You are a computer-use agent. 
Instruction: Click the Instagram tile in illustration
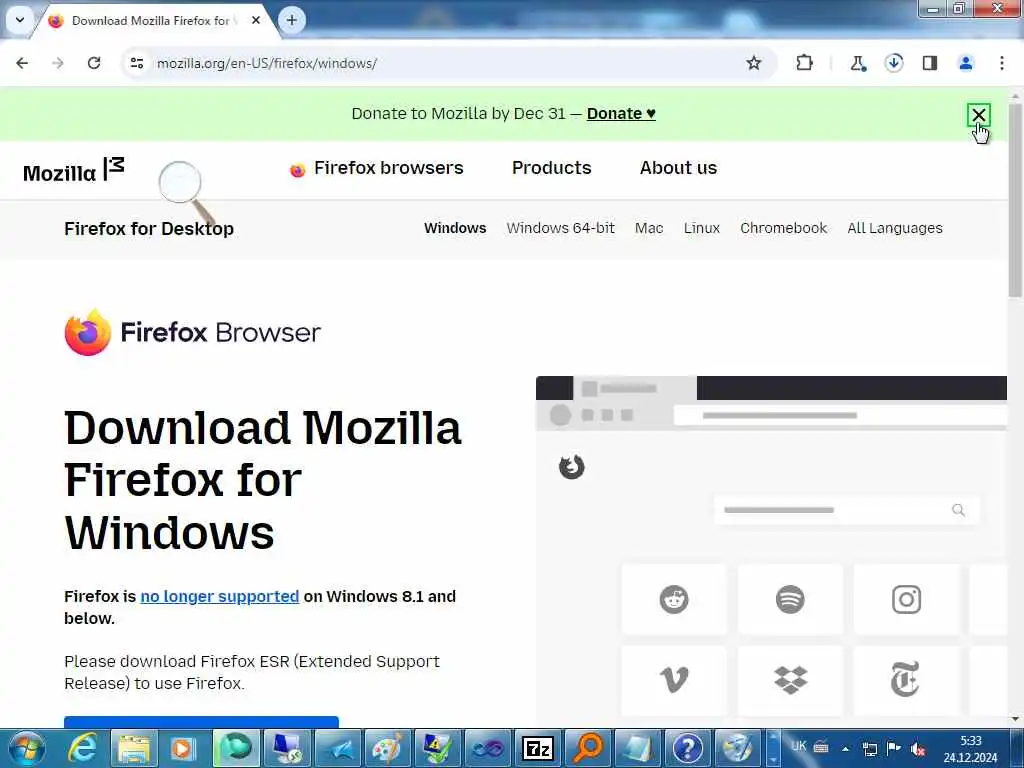tap(906, 600)
